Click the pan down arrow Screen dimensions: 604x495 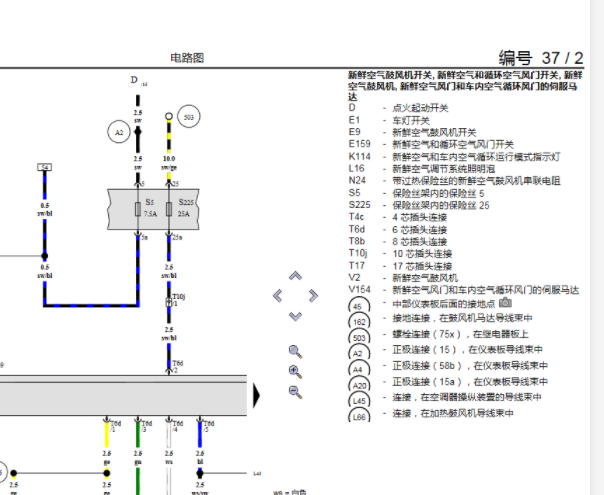(295, 316)
